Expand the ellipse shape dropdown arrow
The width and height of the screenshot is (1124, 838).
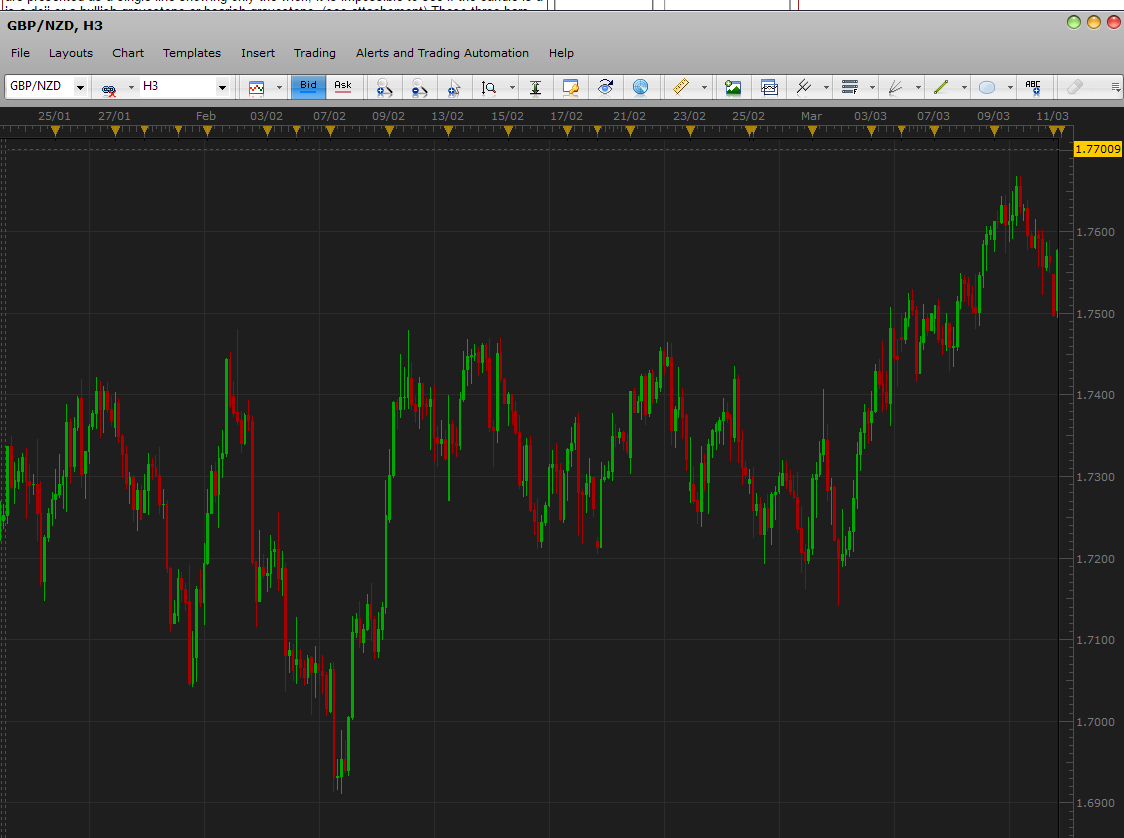pyautogui.click(x=1009, y=87)
